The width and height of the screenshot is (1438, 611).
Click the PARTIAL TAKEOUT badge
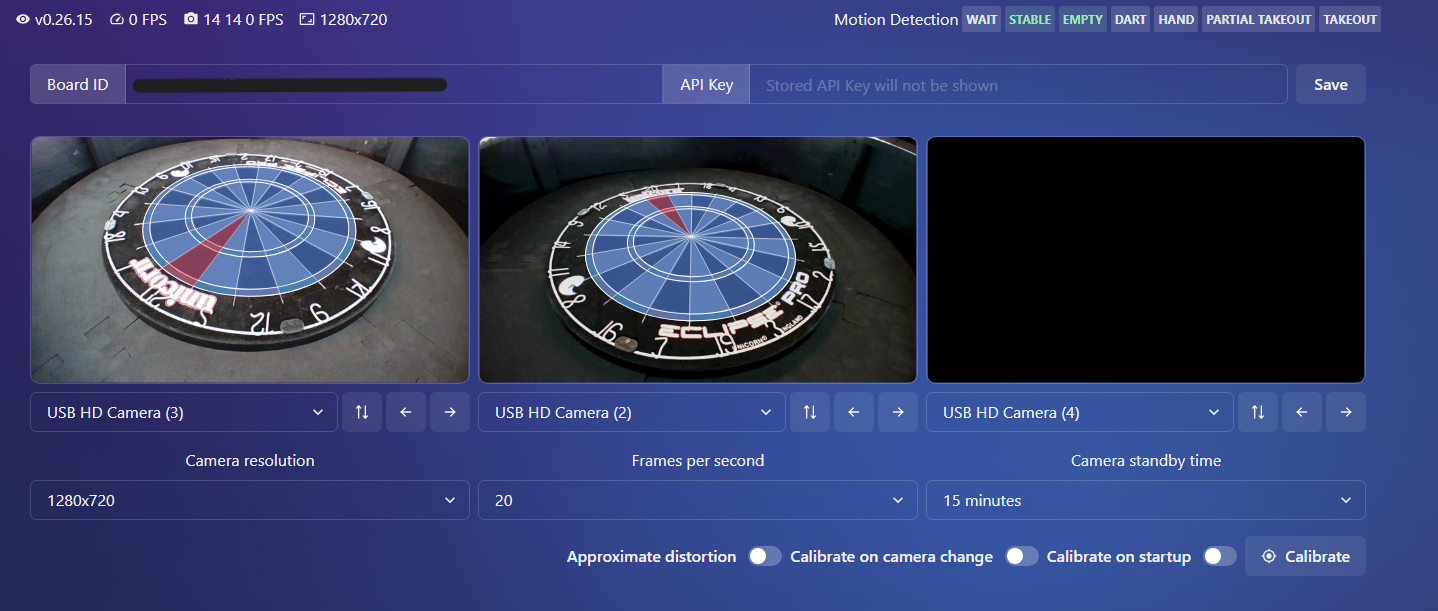click(1258, 19)
